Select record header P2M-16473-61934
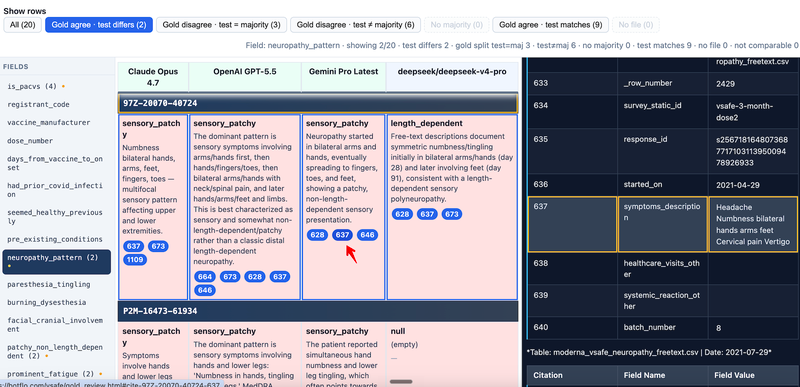The image size is (800, 387). pyautogui.click(x=318, y=311)
